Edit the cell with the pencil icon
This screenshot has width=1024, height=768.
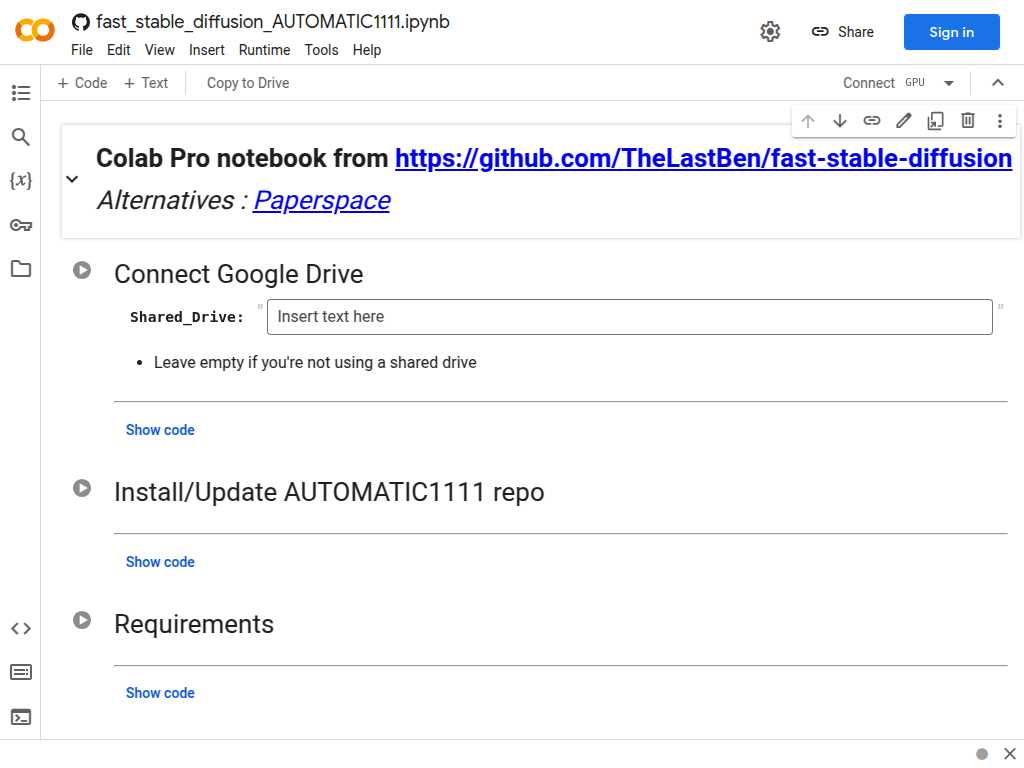pos(904,121)
